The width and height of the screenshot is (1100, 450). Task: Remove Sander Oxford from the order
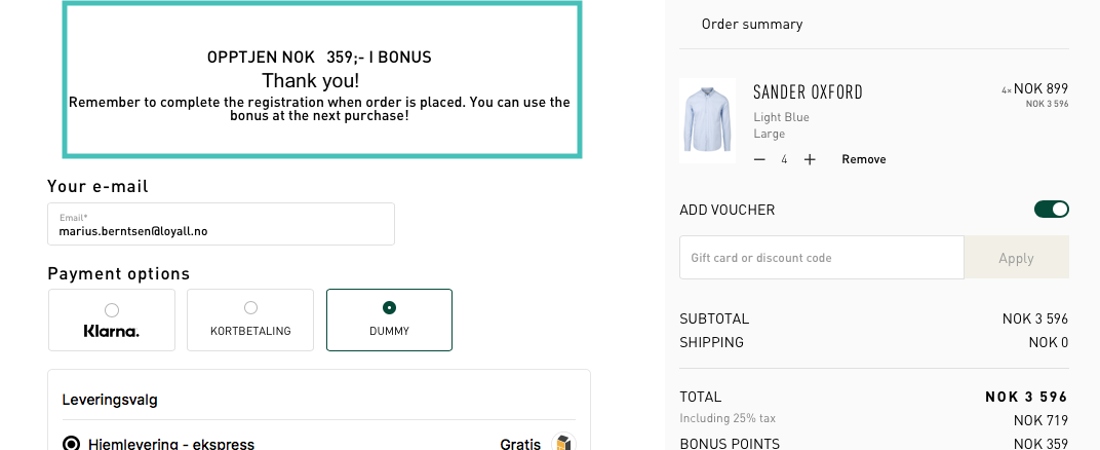[x=863, y=159]
